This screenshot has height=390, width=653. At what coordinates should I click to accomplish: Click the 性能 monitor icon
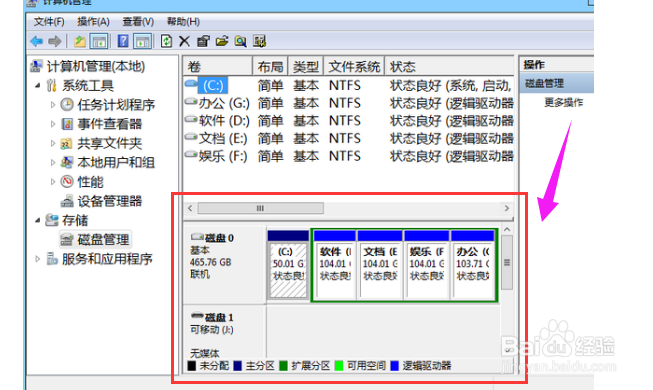tap(67, 181)
